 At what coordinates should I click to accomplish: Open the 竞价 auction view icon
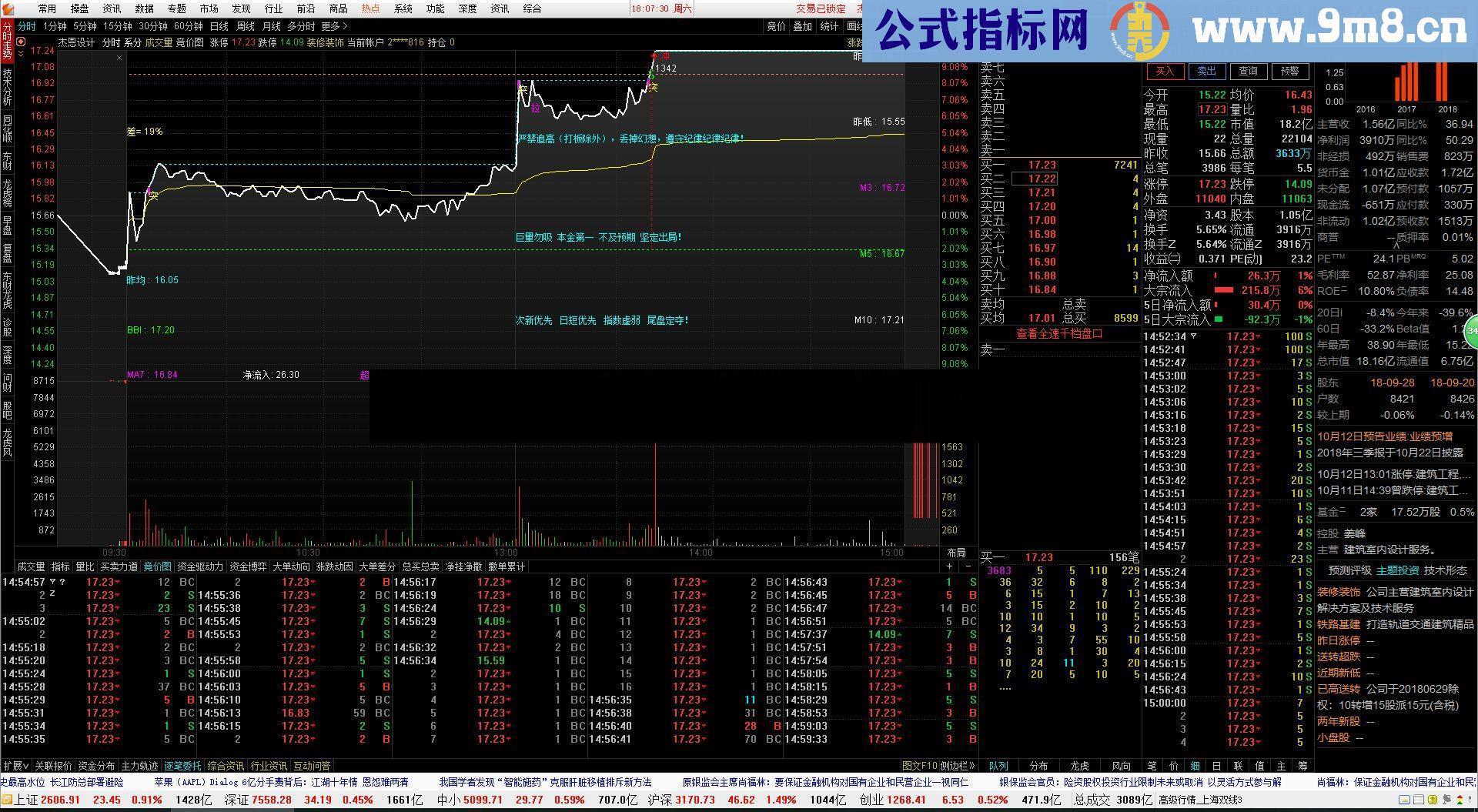[777, 25]
